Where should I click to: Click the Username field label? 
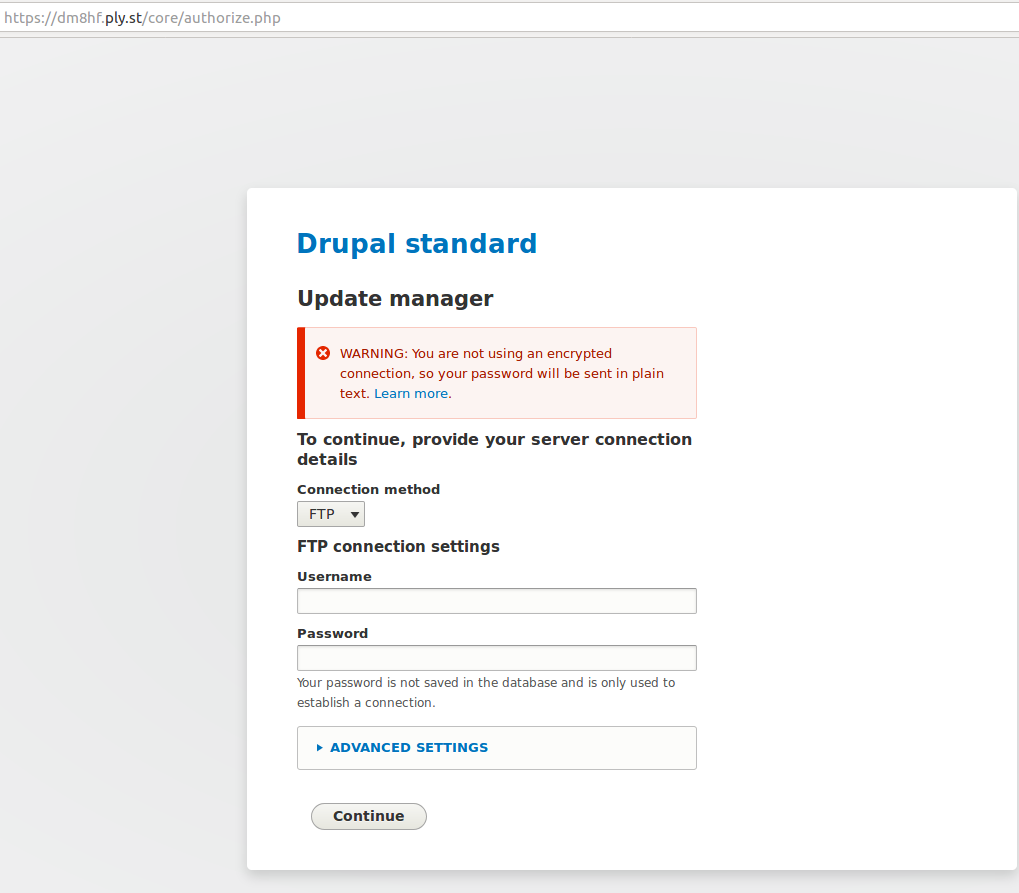click(x=334, y=576)
